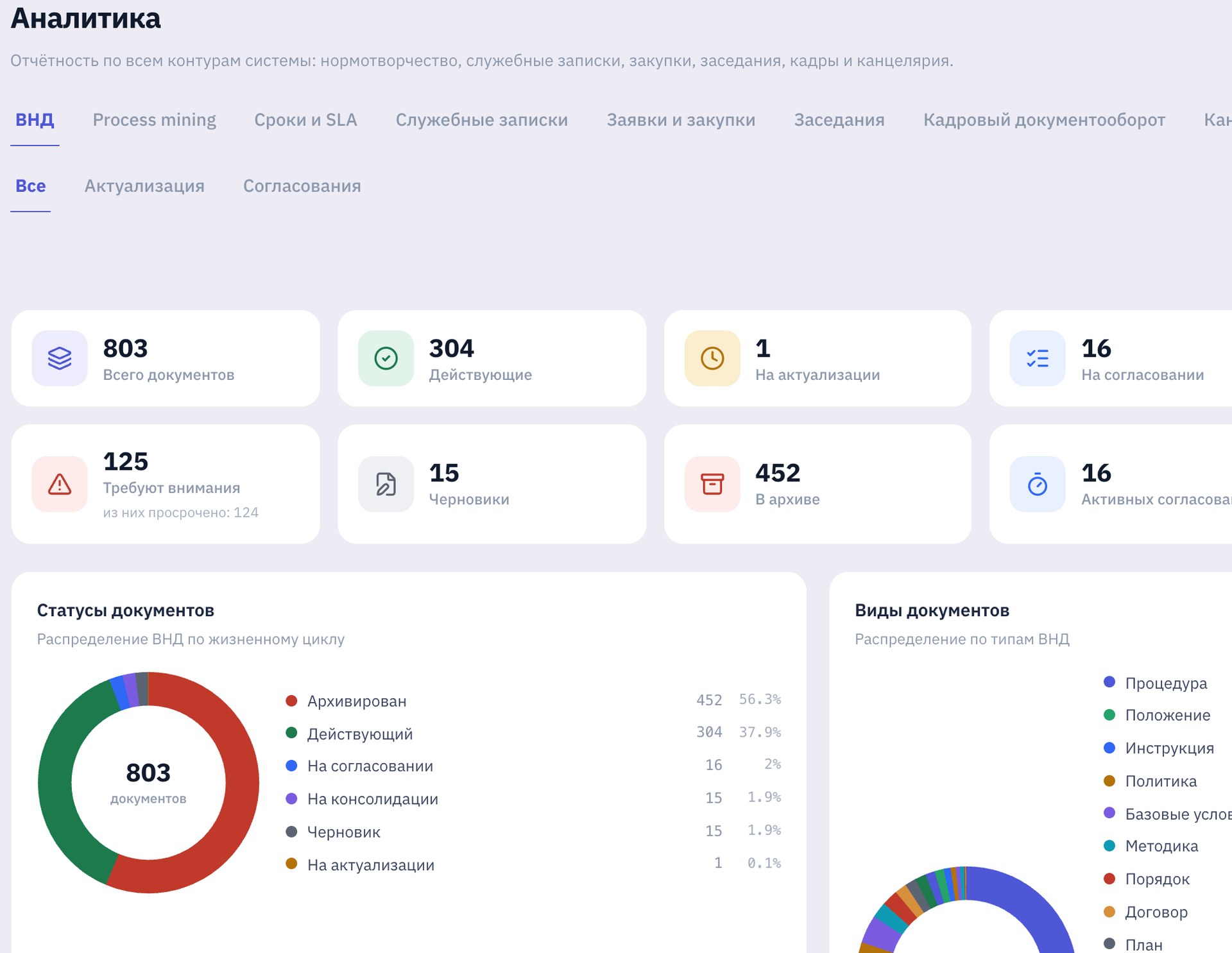Click the warning triangle icon for Требуют внимания
This screenshot has width=1232, height=953.
[60, 484]
